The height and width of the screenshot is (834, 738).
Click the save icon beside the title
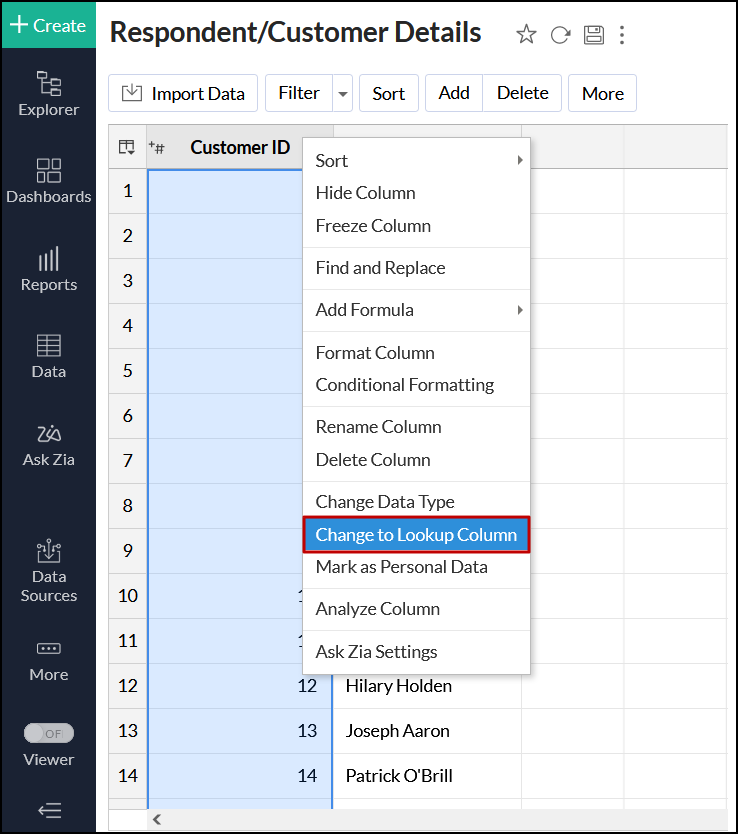593,35
